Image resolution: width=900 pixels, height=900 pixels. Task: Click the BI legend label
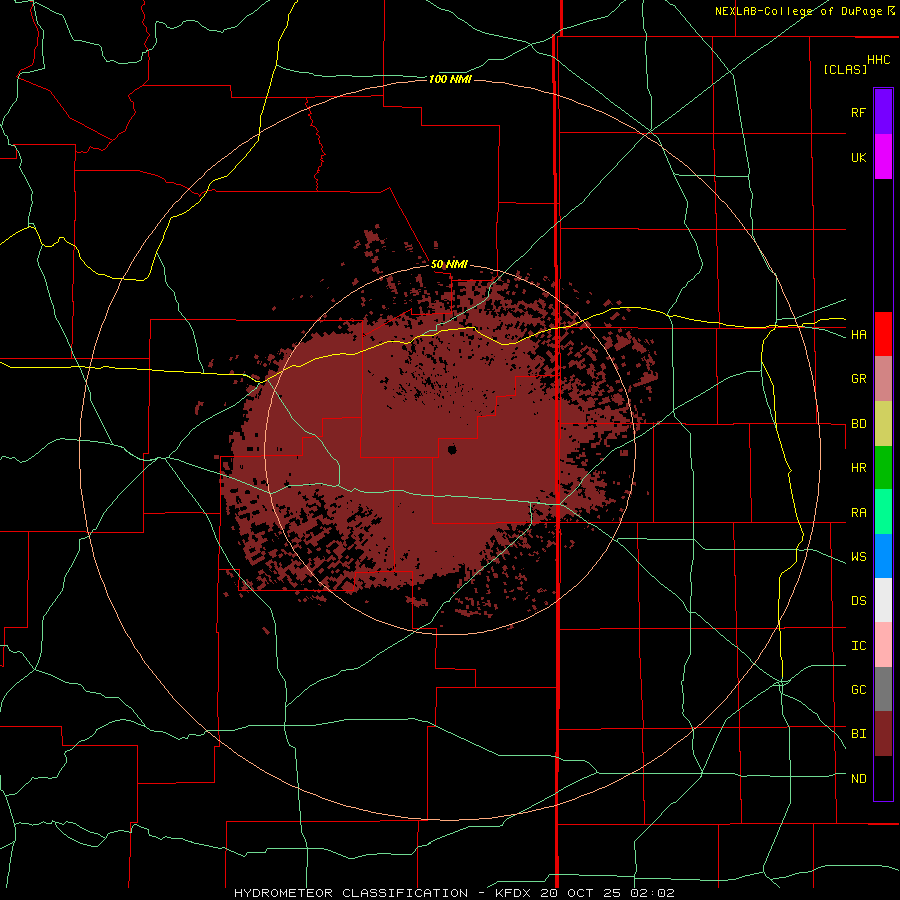(x=858, y=734)
